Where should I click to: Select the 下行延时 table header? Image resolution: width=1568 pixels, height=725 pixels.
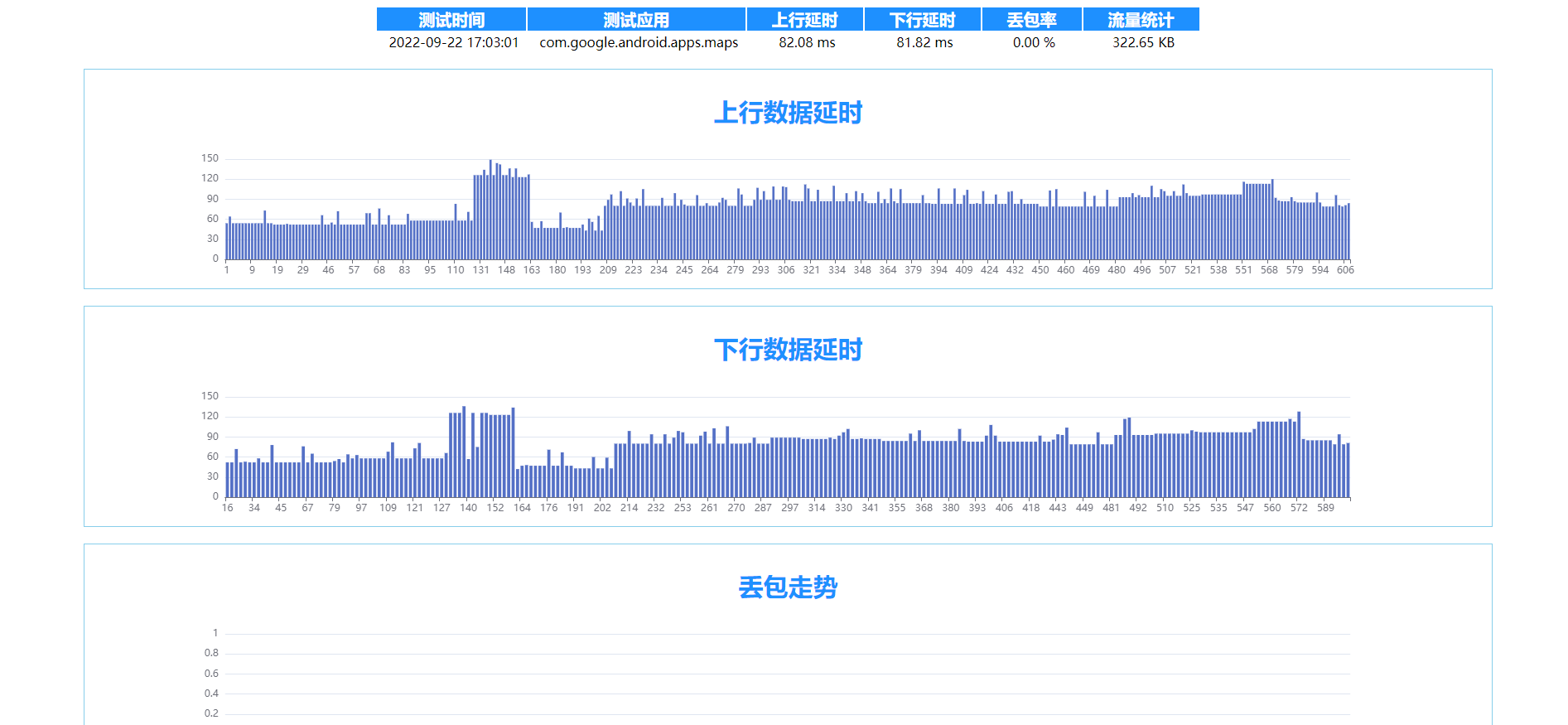tap(923, 19)
